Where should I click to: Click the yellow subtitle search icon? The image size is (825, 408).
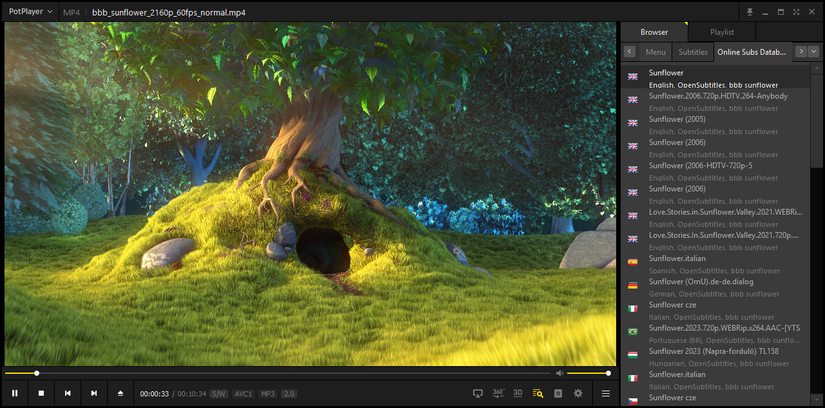tap(538, 393)
